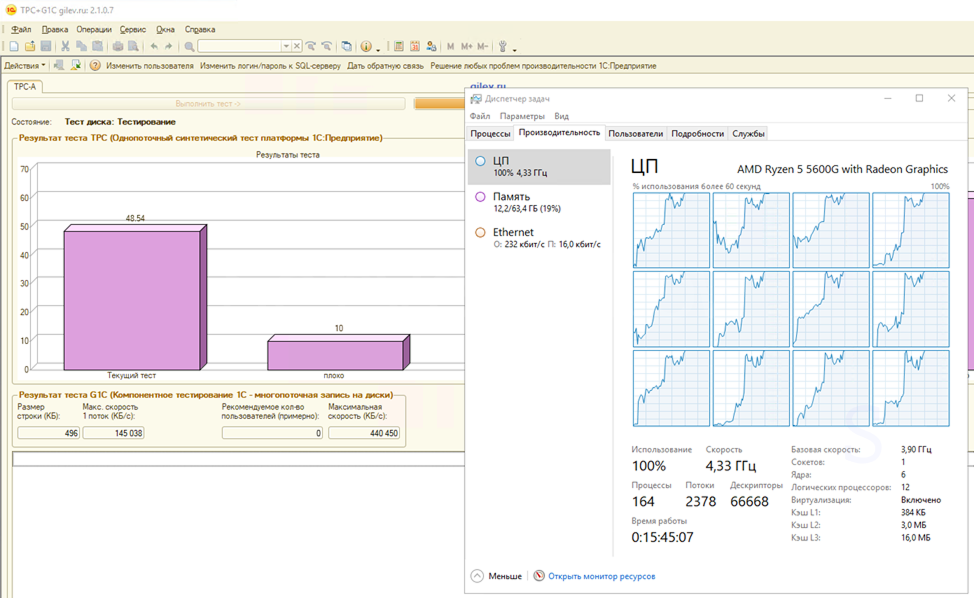This screenshot has width=974, height=598.
Task: Click the Copy toolbar icon
Action: [x=81, y=47]
